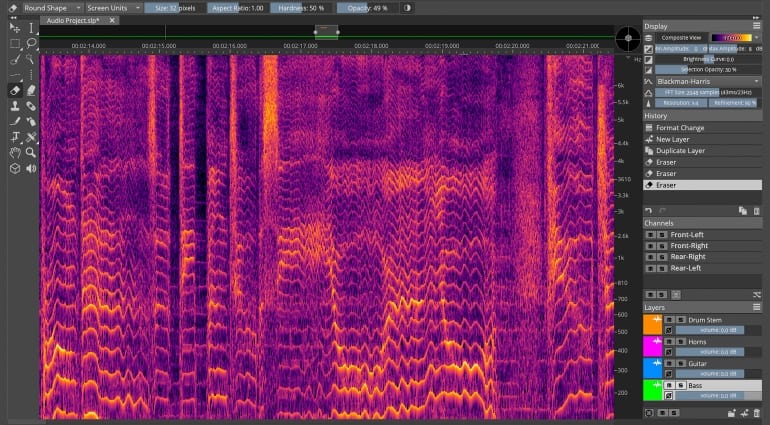
Task: Select the measurement ruler tool
Action: [31, 137]
